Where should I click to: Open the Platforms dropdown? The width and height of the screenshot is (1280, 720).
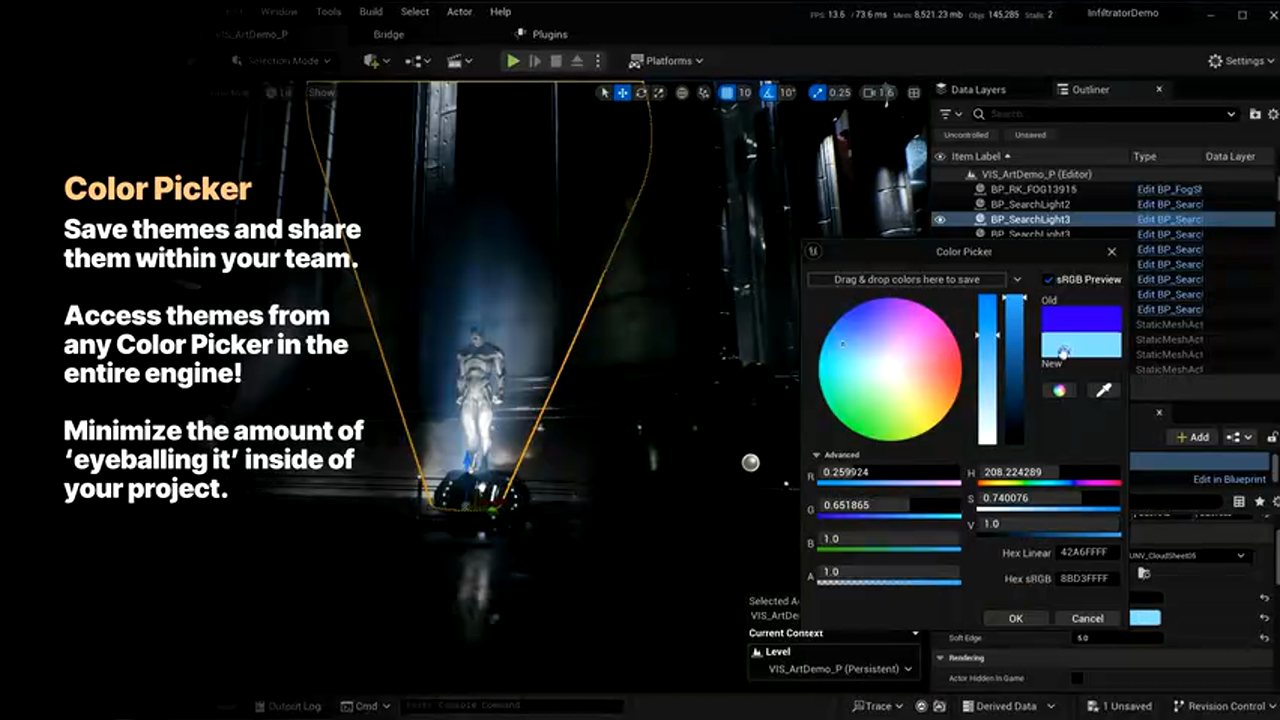click(x=667, y=61)
